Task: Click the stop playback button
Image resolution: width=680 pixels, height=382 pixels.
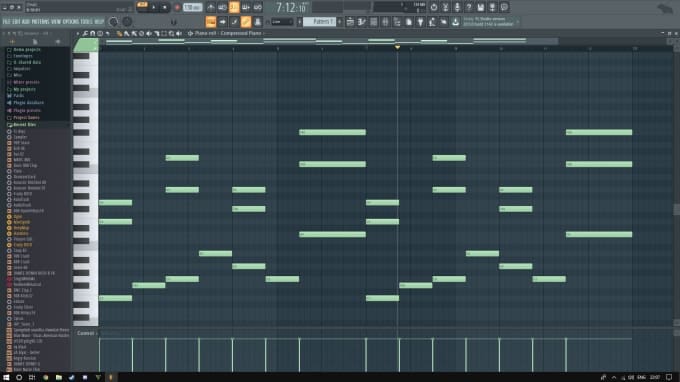Action: 164,7
